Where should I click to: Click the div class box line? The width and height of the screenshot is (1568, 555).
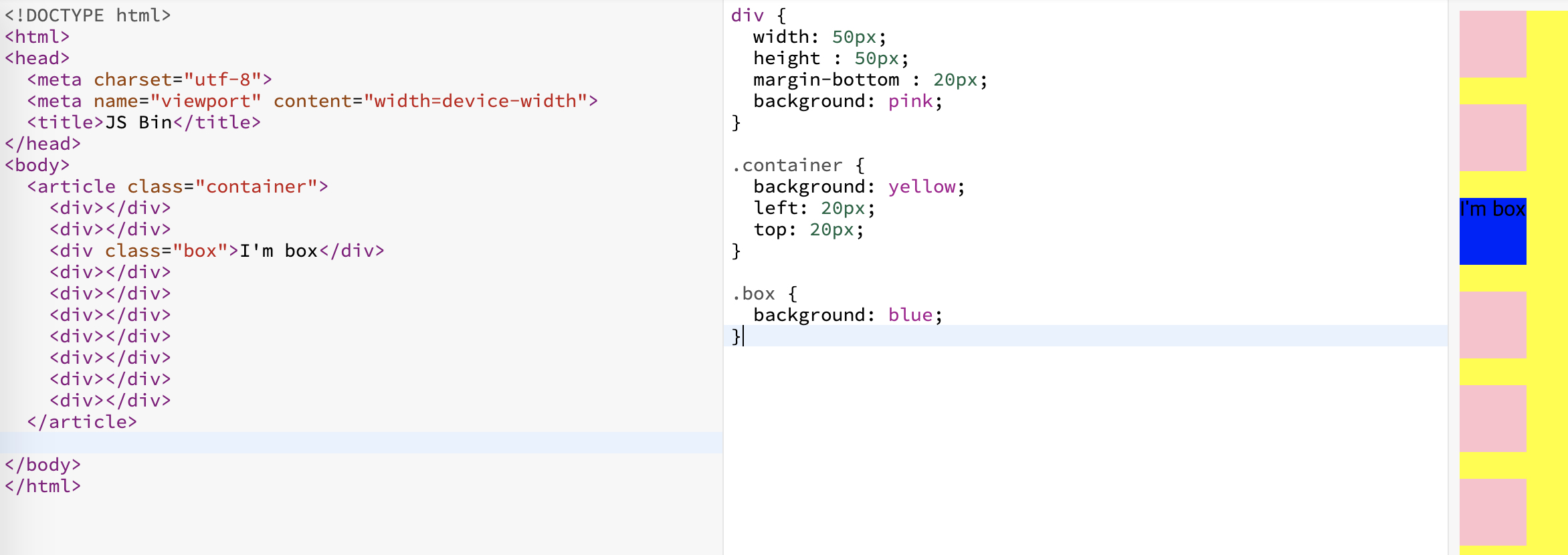tap(217, 251)
